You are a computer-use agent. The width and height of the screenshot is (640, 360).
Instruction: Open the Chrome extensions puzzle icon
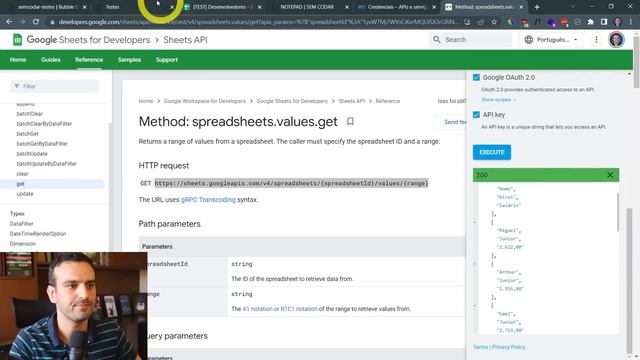point(591,22)
